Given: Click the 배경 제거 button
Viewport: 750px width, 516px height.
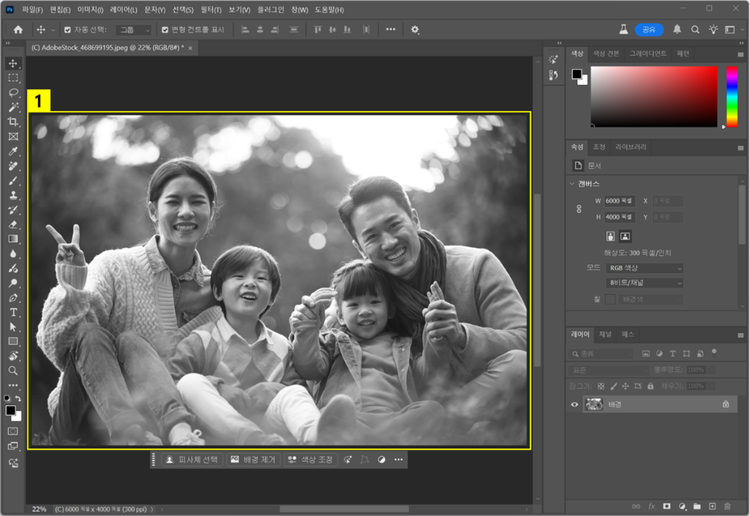Looking at the screenshot, I should 253,459.
